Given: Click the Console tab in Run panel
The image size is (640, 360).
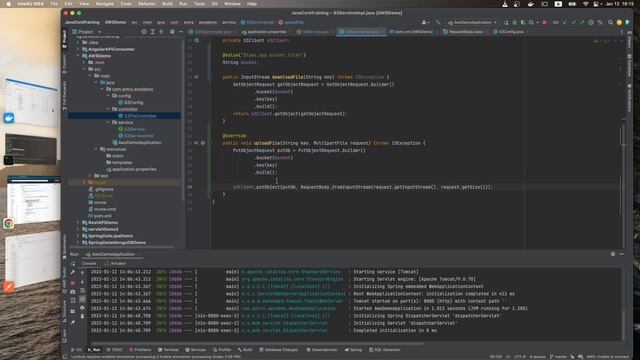Looking at the screenshot, I should click(89, 263).
